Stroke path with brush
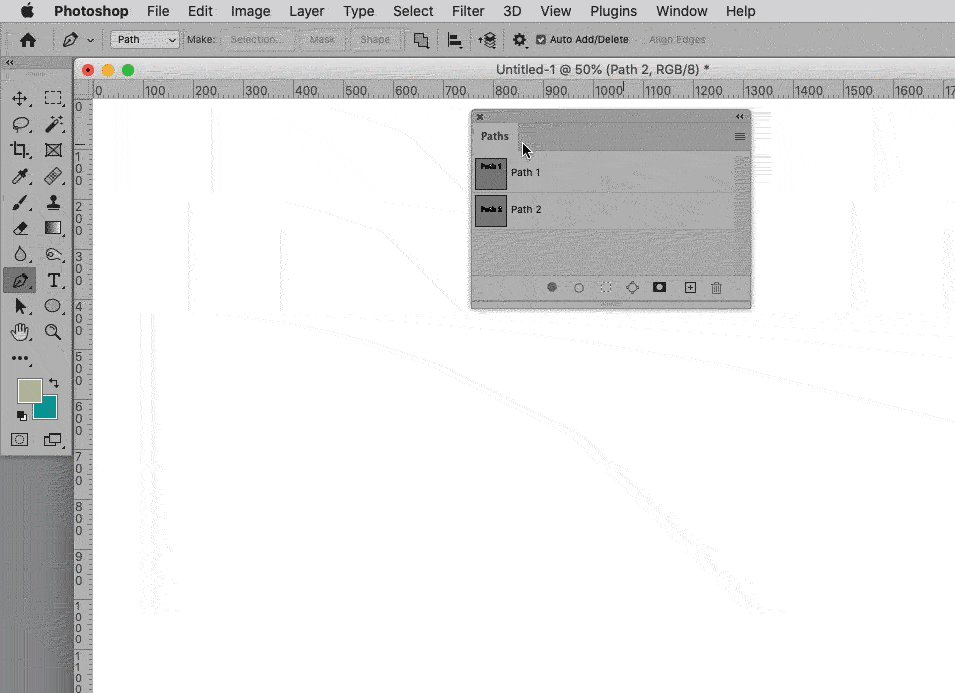Viewport: 955px width, 693px height. coord(579,287)
